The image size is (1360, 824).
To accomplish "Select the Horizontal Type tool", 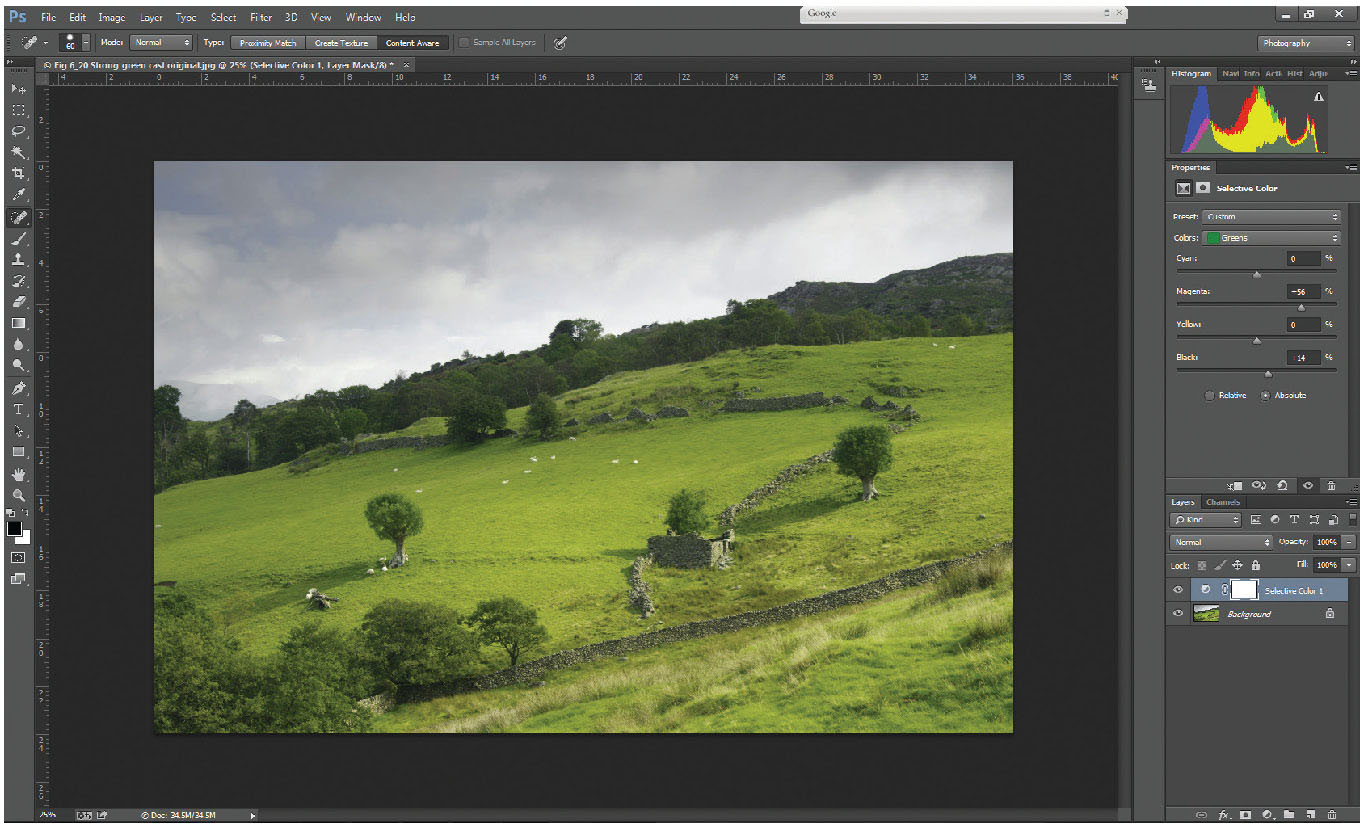I will (18, 410).
